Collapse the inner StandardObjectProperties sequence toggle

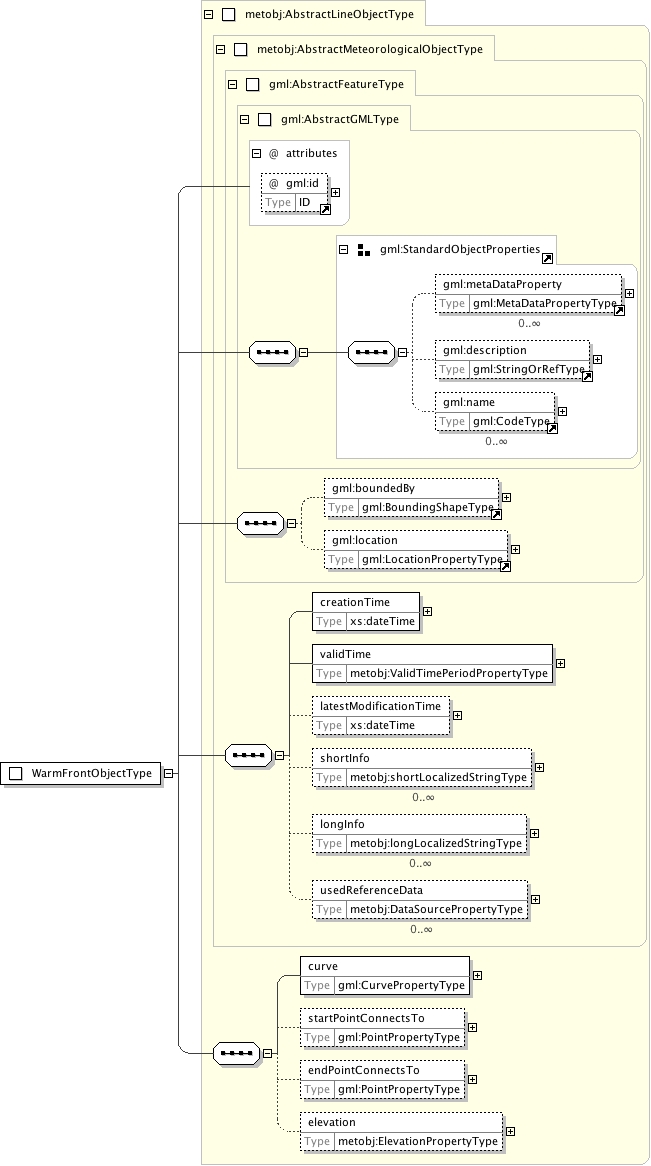point(403,352)
